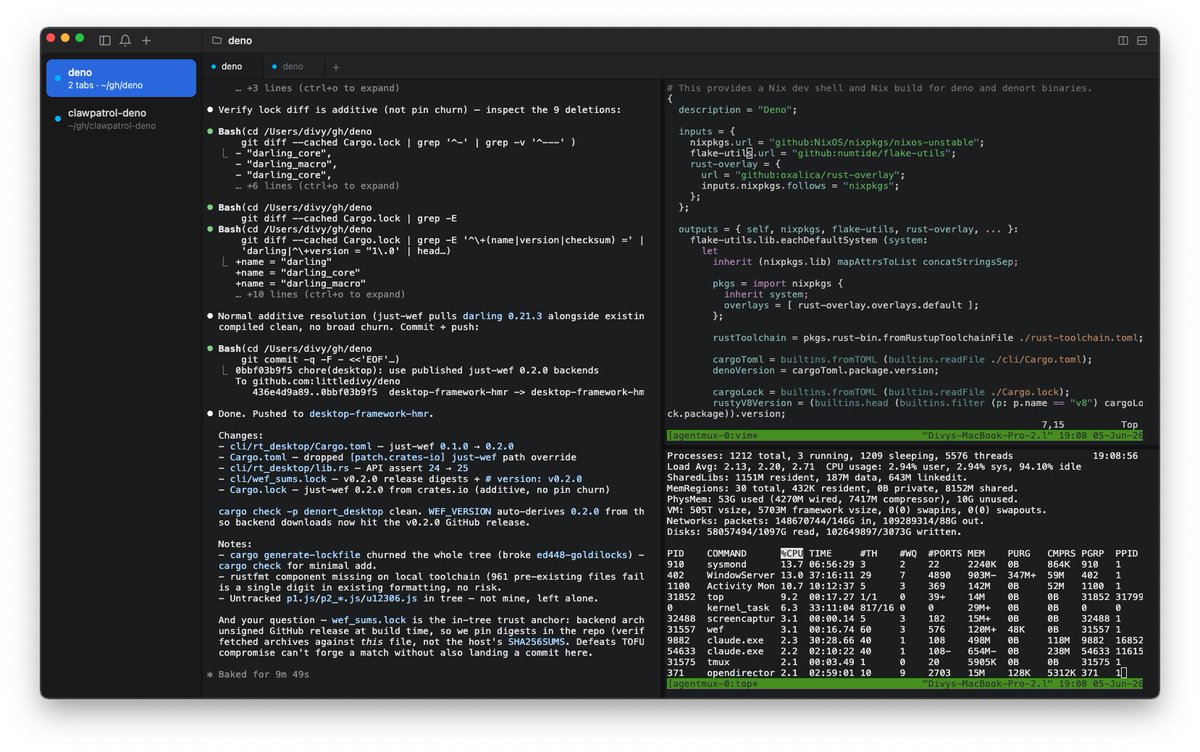Click the COMMAND column header in top
The width and height of the screenshot is (1200, 752).
[x=728, y=553]
